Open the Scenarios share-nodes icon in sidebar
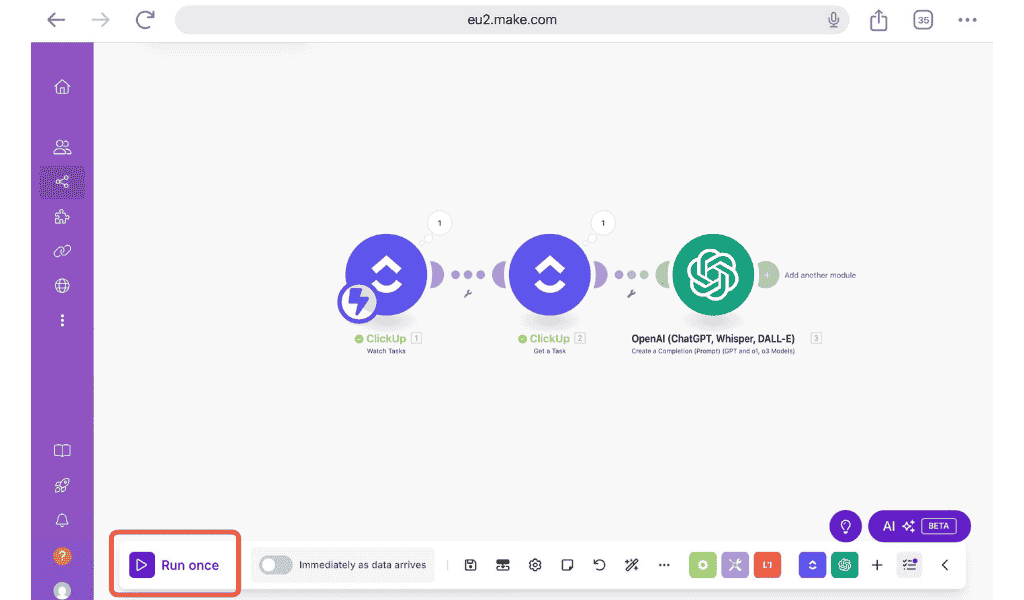Screen dimensions: 1024x600 pyautogui.click(x=62, y=182)
